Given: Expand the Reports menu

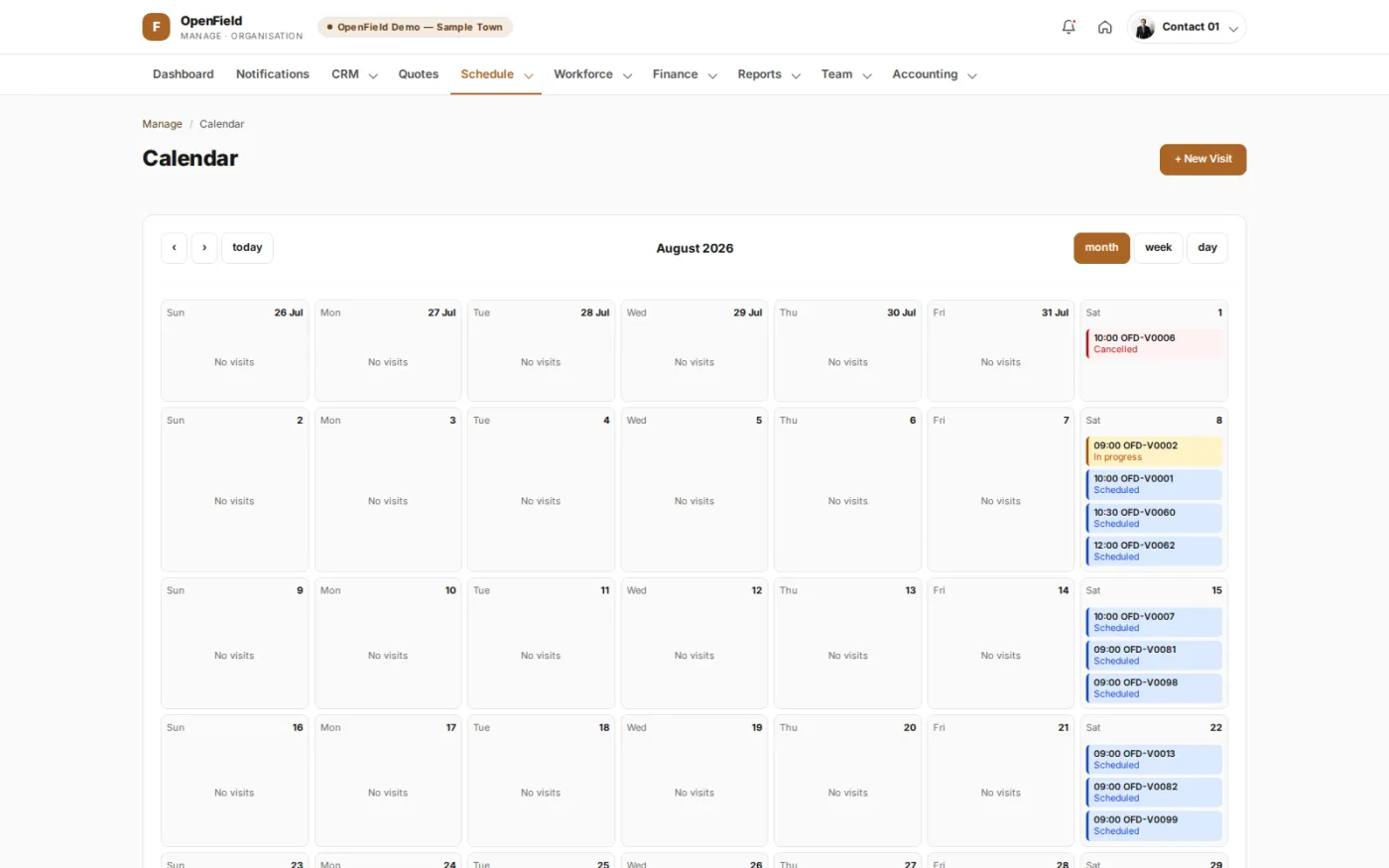Looking at the screenshot, I should click(769, 74).
